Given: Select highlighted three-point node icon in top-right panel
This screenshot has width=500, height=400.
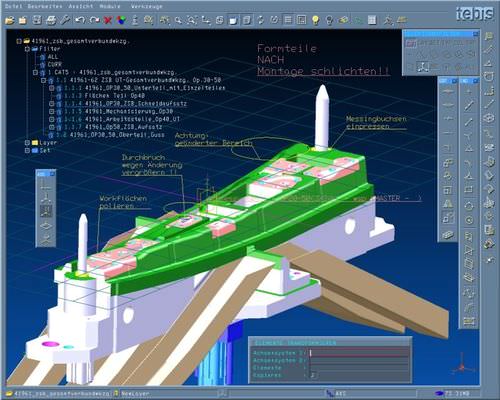Looking at the screenshot, I should click(423, 67).
